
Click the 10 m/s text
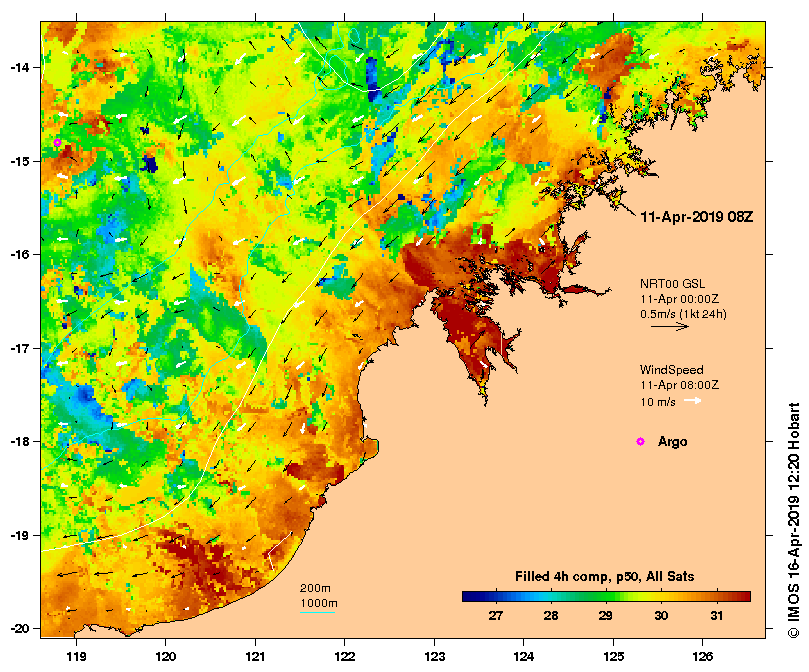pyautogui.click(x=658, y=402)
